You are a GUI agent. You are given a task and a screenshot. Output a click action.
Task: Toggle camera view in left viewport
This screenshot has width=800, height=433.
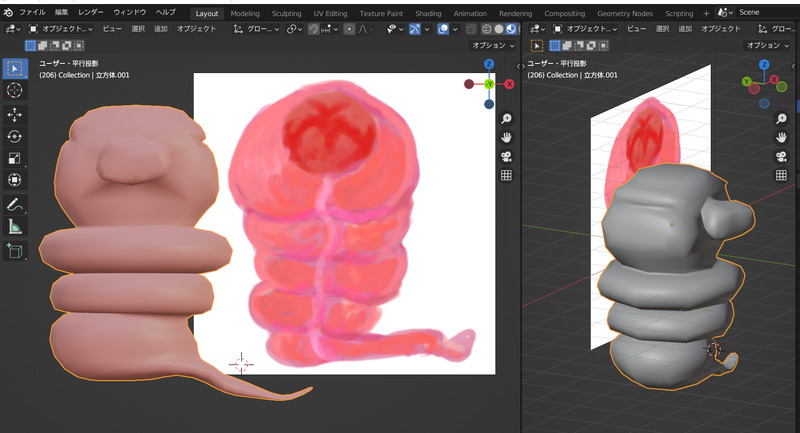[x=506, y=157]
